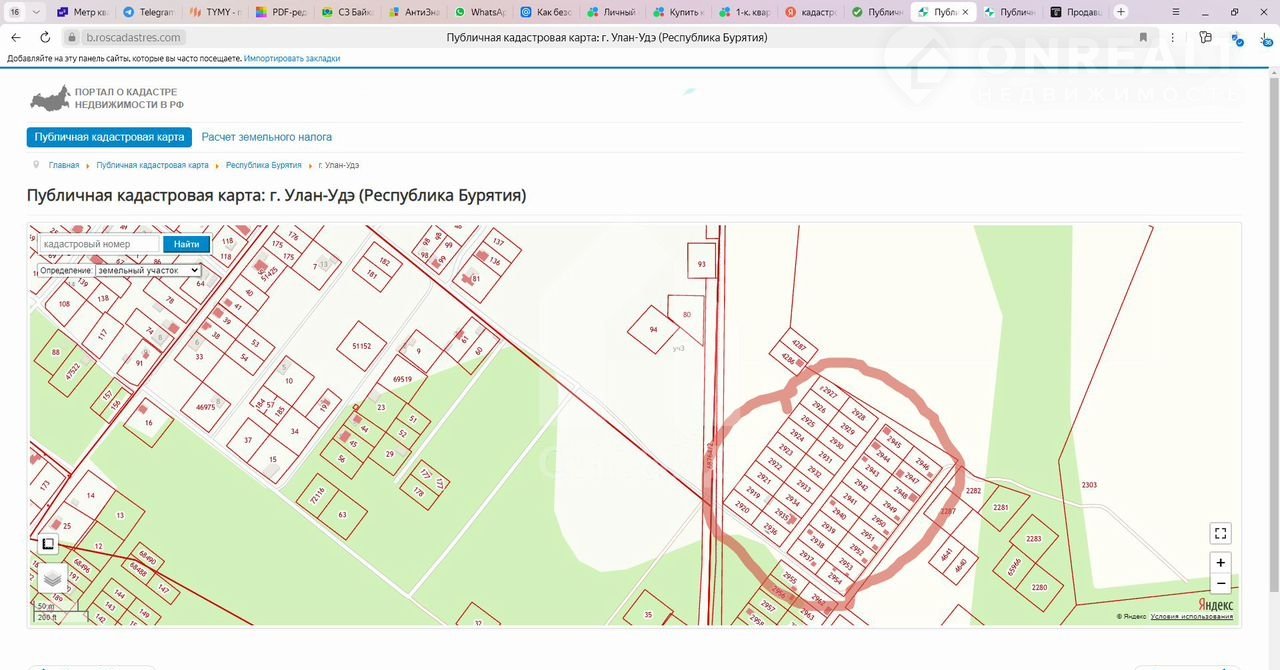Screen dimensions: 1280x670
Task: Zoom out the map with minus button
Action: coord(1219,584)
